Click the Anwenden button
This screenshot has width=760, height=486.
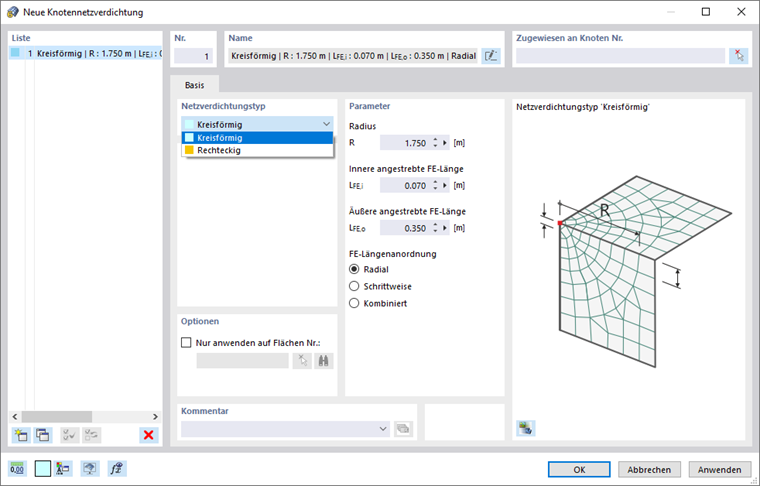[x=720, y=469]
